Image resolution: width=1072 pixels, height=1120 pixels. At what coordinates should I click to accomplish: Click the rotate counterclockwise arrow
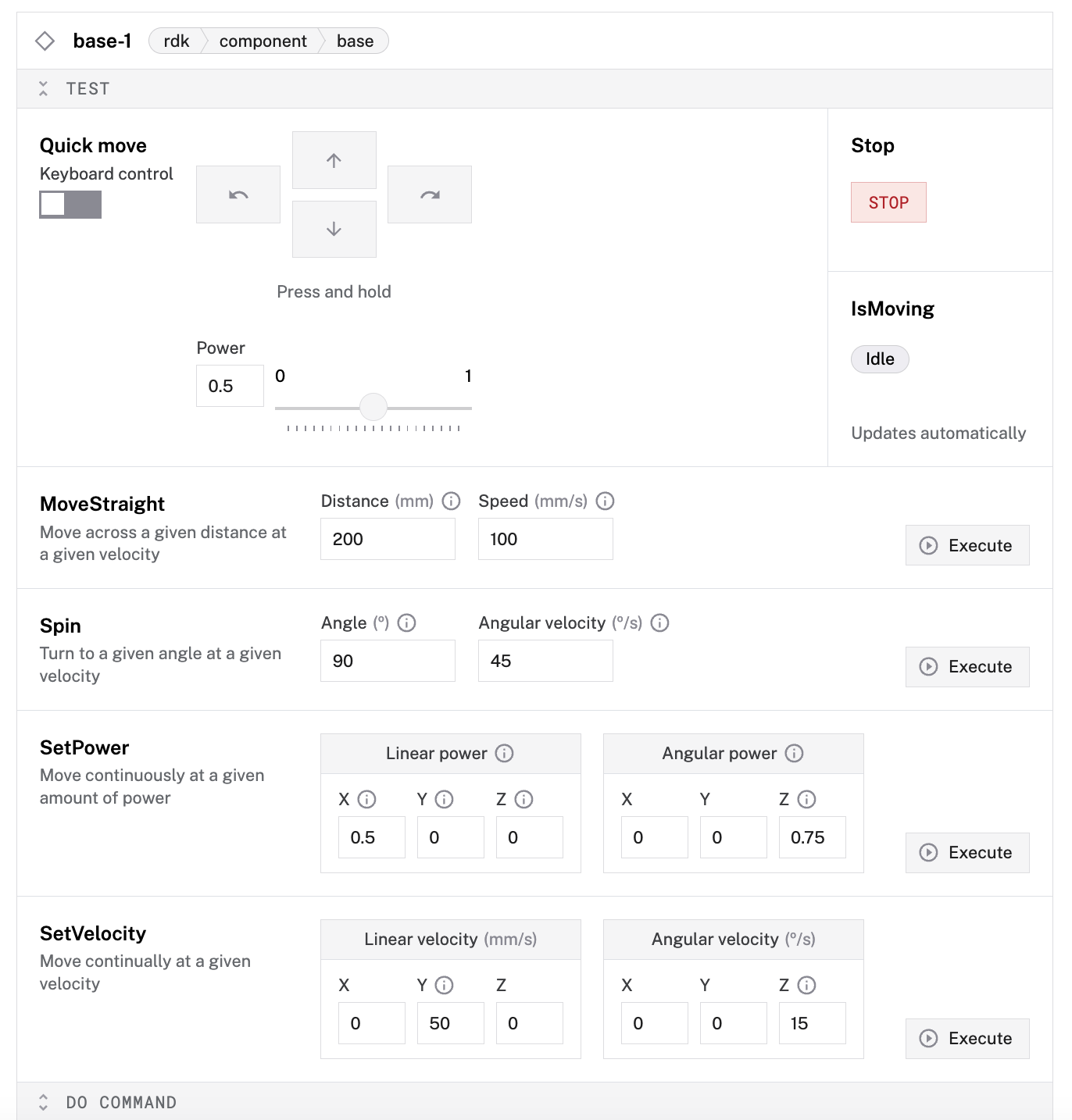coord(238,194)
